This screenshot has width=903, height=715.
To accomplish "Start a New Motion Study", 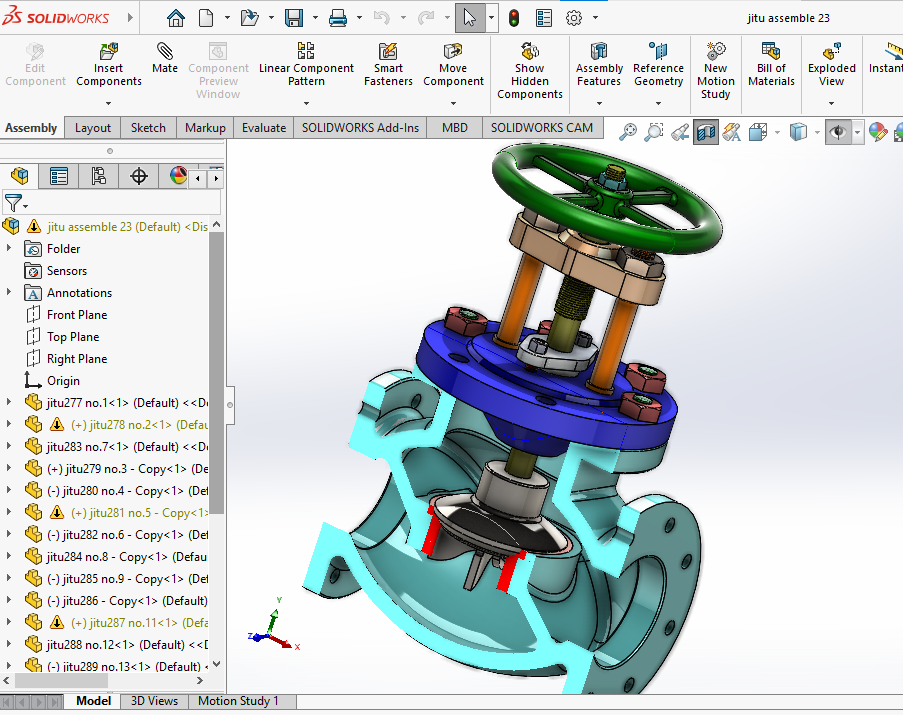I will [715, 70].
